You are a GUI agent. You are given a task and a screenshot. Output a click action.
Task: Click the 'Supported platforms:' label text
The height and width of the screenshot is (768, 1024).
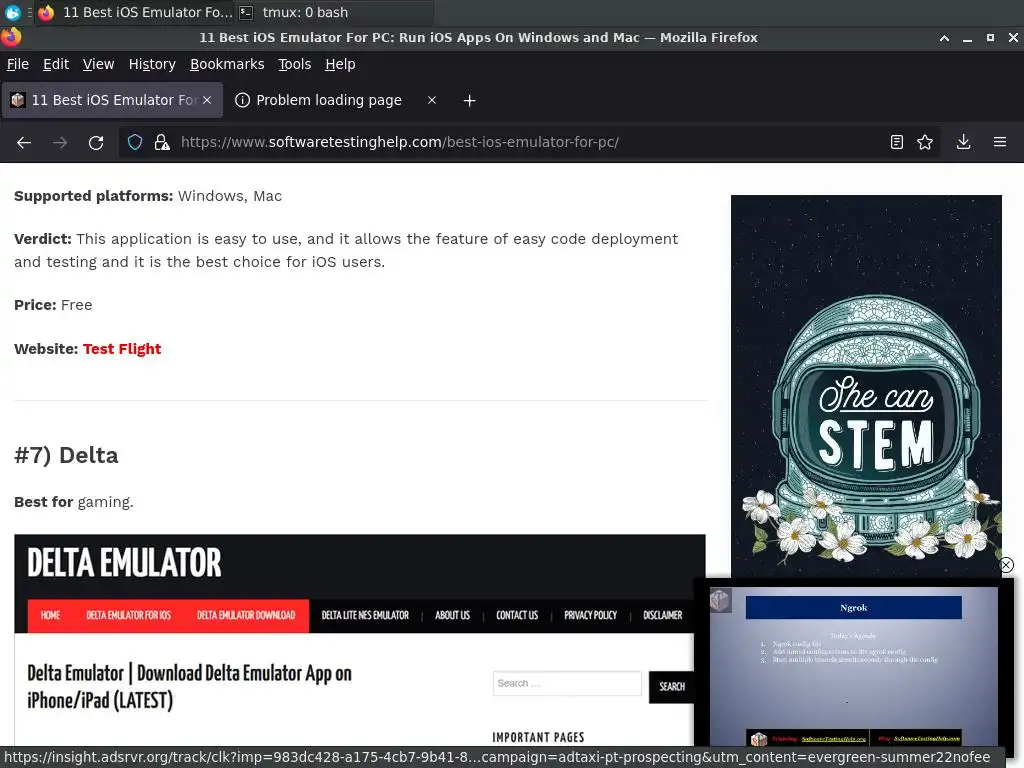click(93, 196)
